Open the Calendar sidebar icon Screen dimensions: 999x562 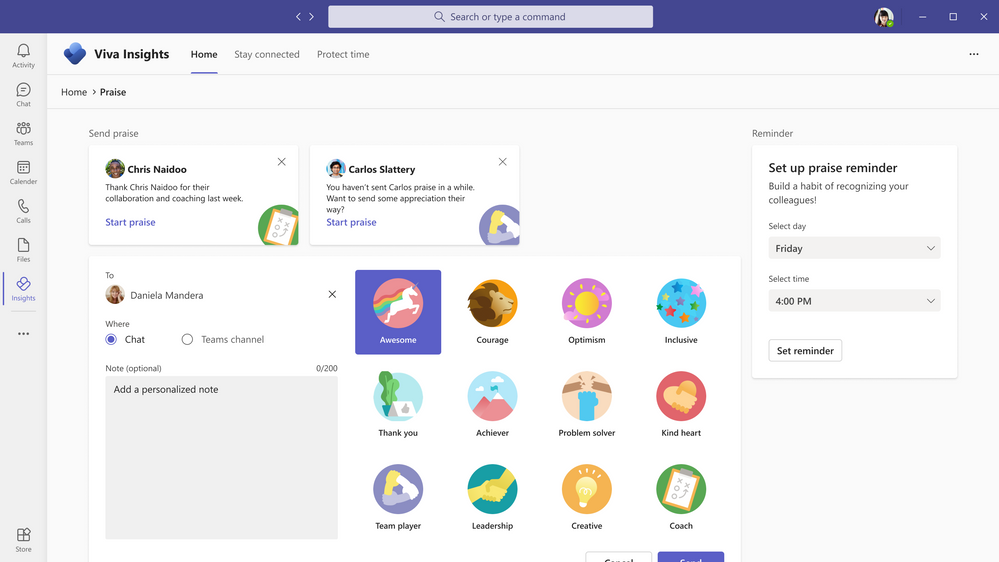[24, 172]
